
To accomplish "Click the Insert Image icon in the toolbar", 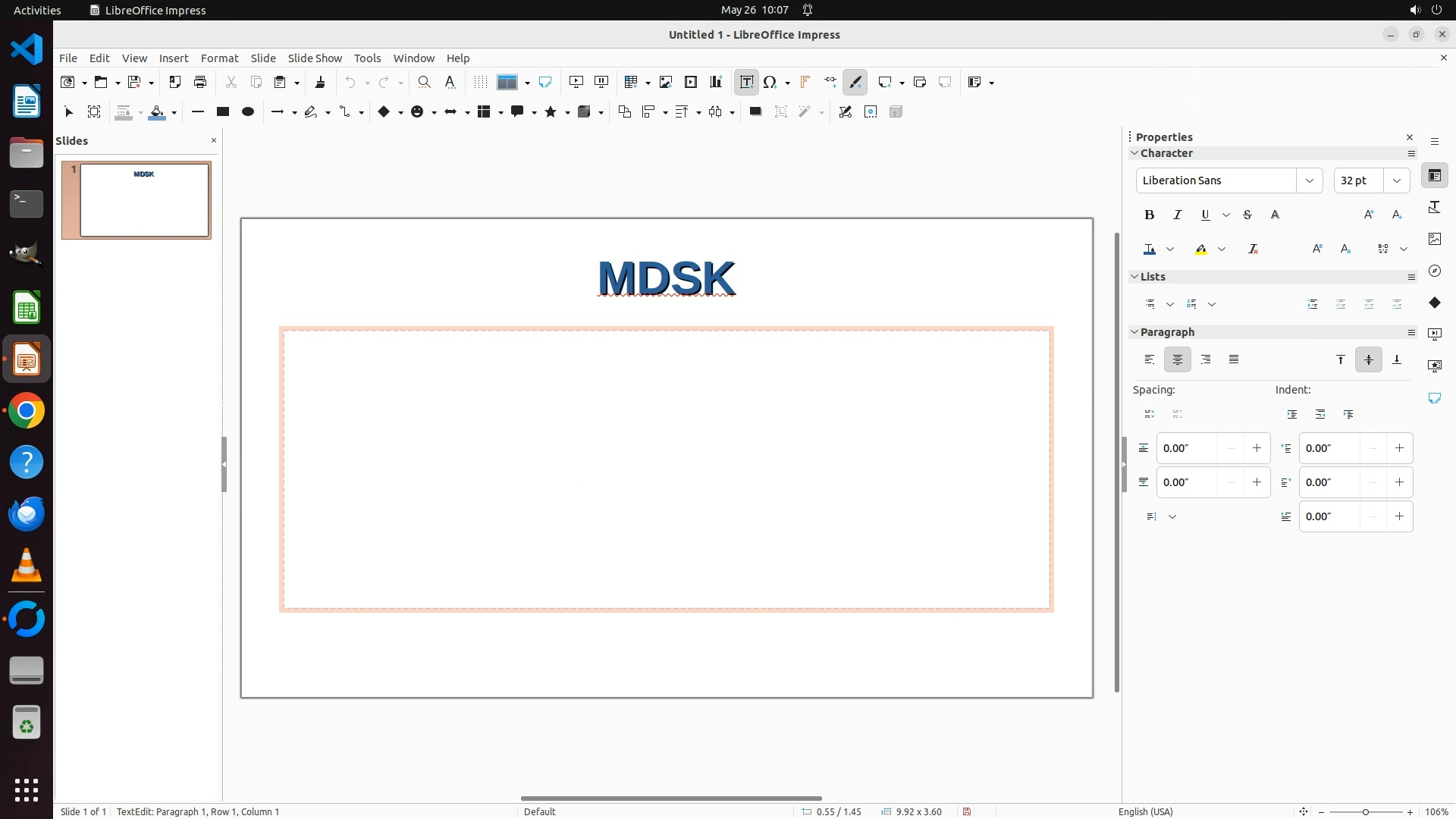I will [x=666, y=83].
